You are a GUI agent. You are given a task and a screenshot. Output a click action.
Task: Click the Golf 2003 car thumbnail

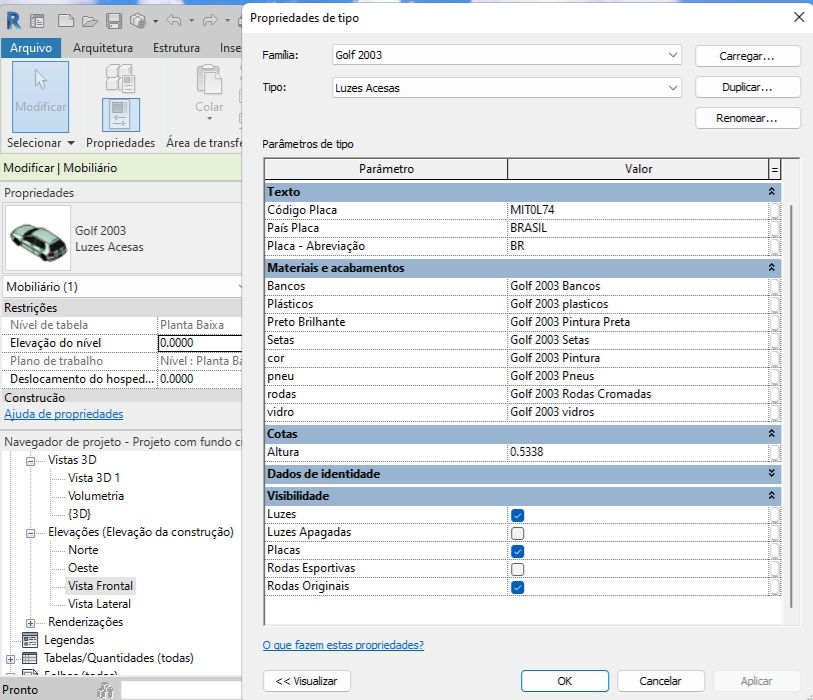(37, 238)
